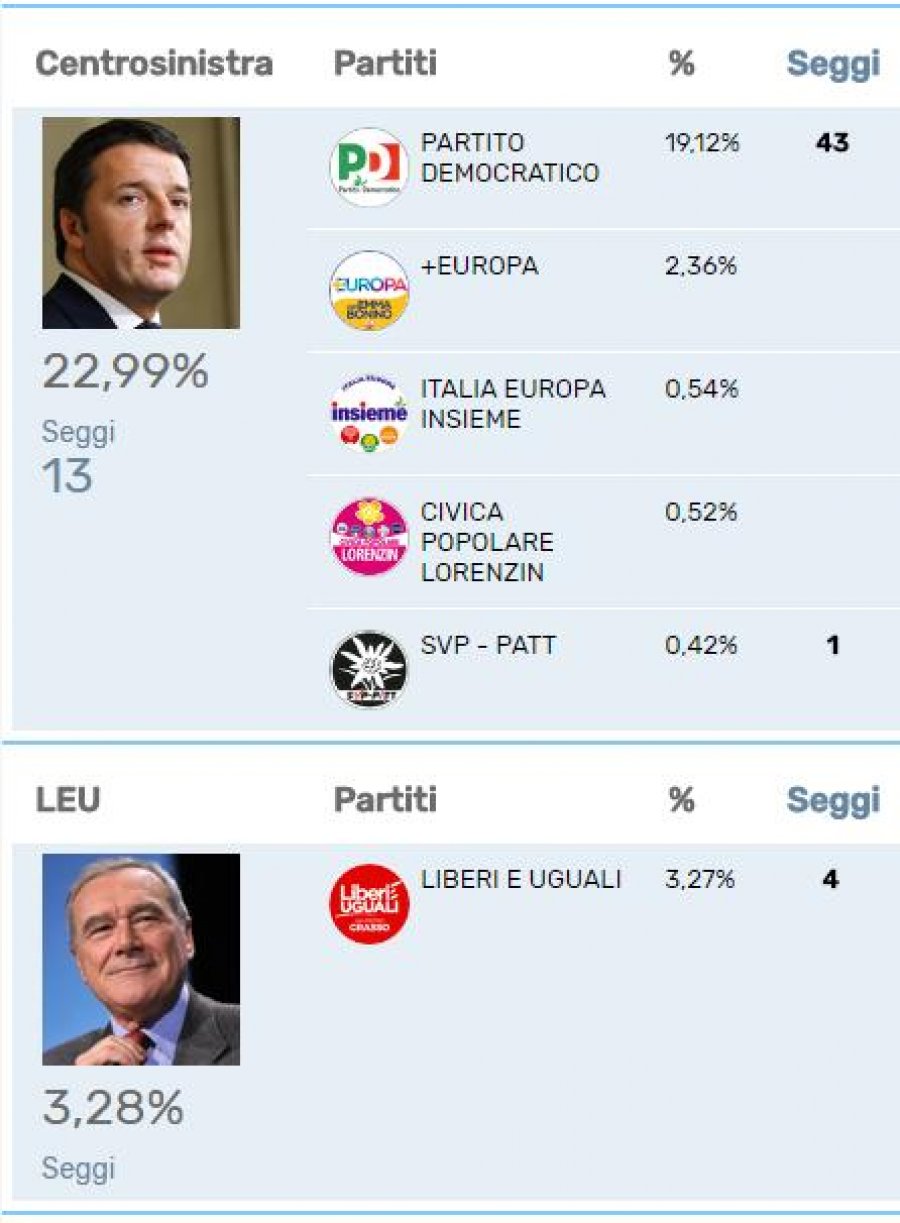This screenshot has height=1223, width=900.
Task: Click the Partito Democratico logo icon
Action: click(369, 167)
